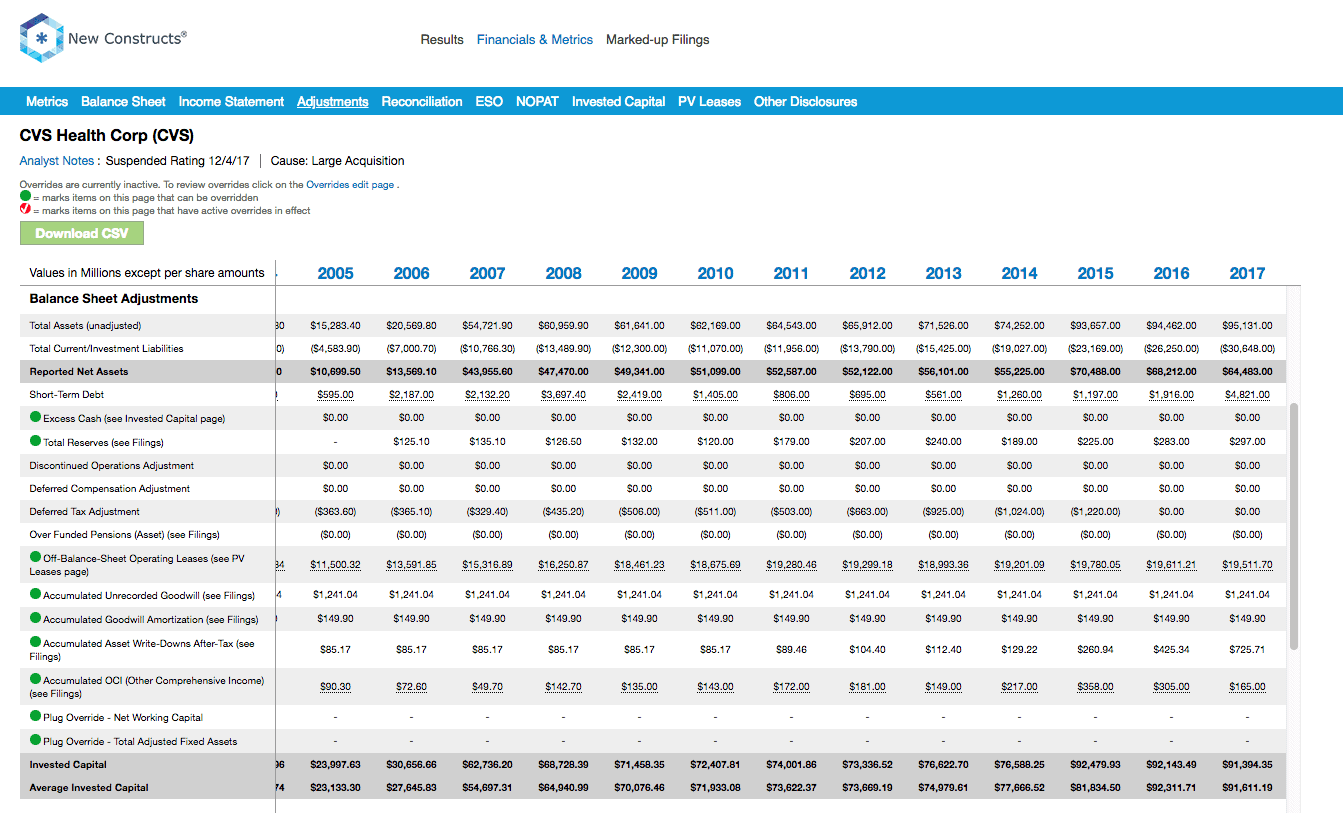Click the New Constructs hexagon logo
The width and height of the screenshot is (1343, 813).
click(40, 39)
